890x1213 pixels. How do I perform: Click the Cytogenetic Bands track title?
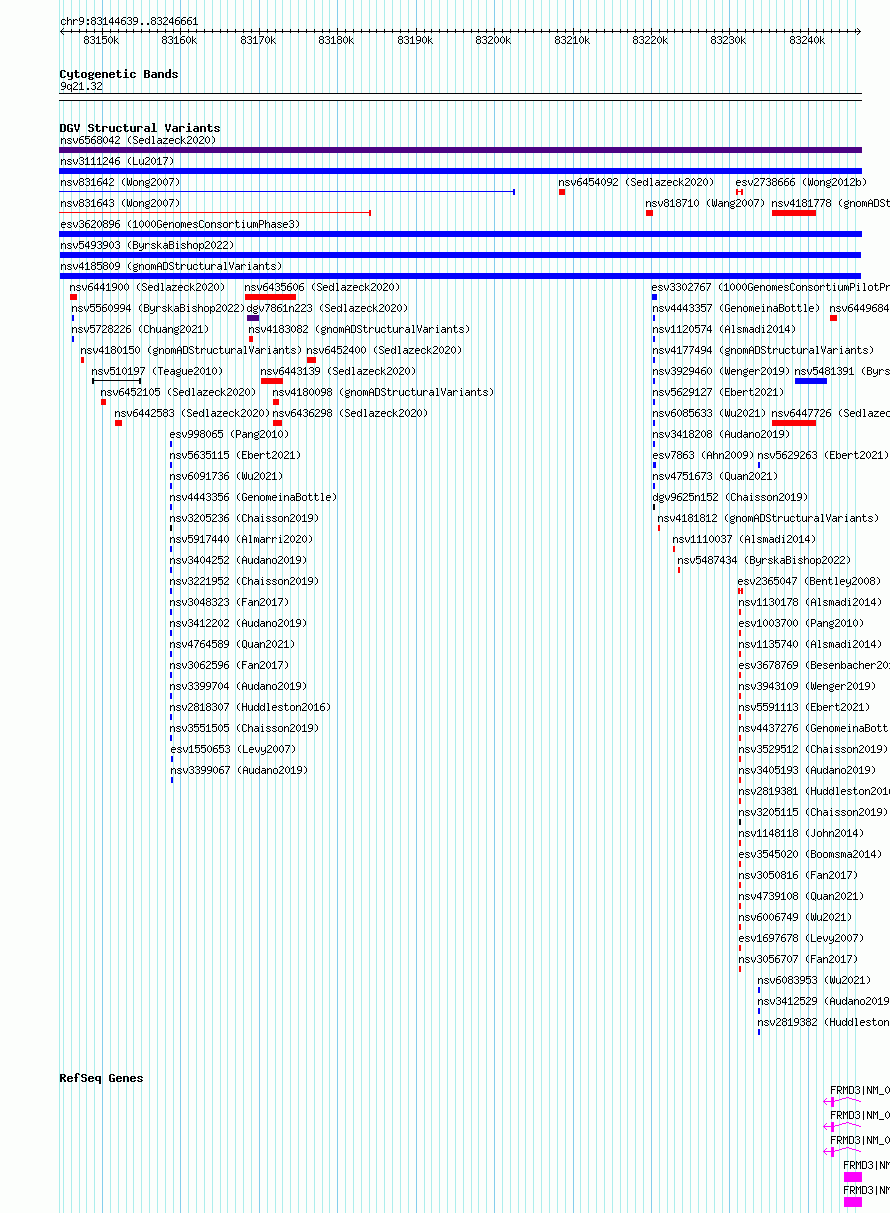(119, 74)
